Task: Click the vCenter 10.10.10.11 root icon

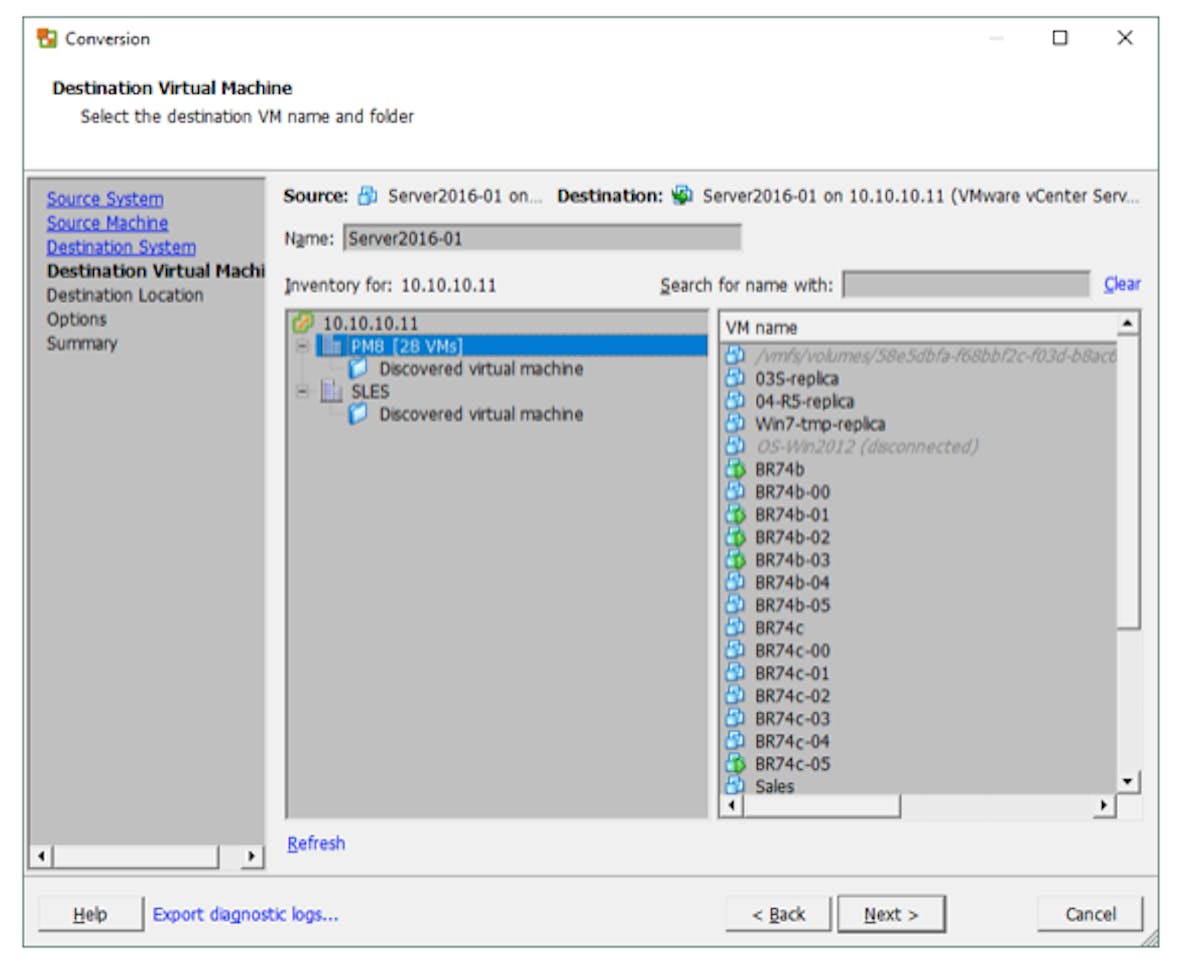Action: click(x=303, y=324)
